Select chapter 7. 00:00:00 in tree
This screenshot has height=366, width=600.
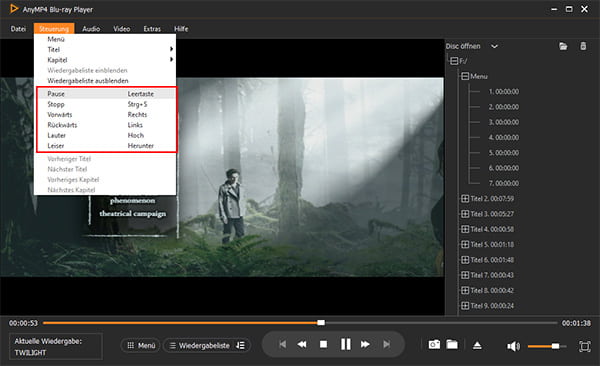(504, 183)
